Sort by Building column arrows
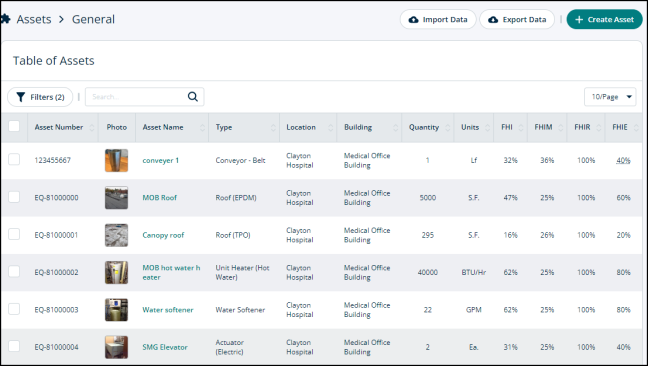648x366 pixels. (395, 128)
